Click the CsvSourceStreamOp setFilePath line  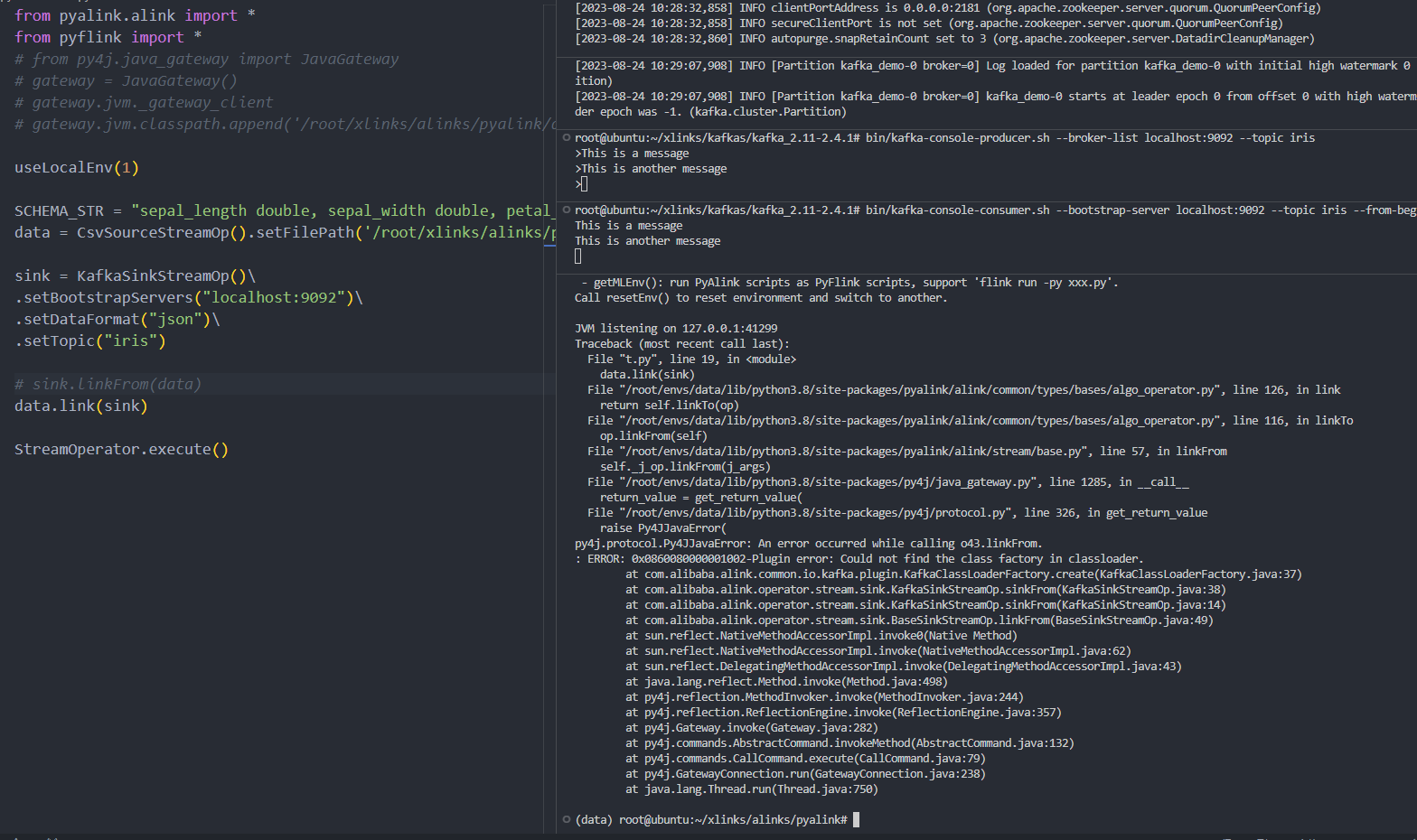[285, 232]
